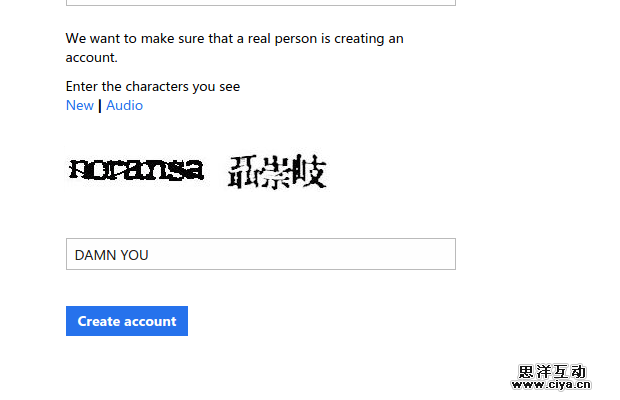Click the 思洋互动 watermark logo

point(552,371)
